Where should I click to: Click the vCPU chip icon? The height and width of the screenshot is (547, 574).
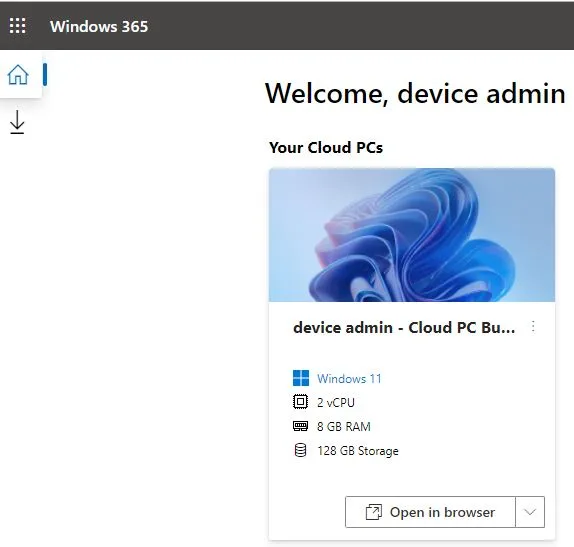coord(301,402)
